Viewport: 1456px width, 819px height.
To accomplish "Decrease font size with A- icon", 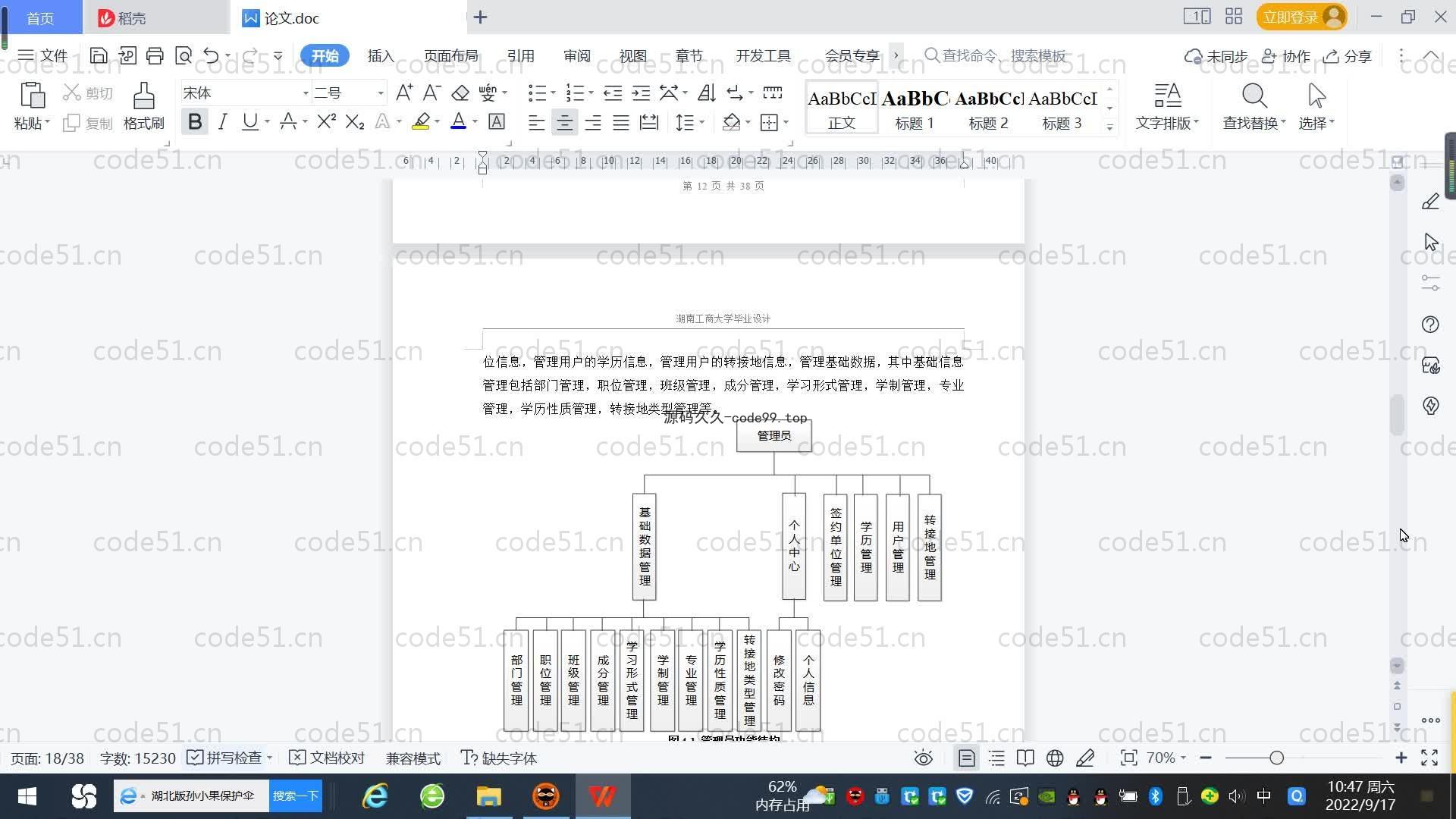I will coord(431,93).
